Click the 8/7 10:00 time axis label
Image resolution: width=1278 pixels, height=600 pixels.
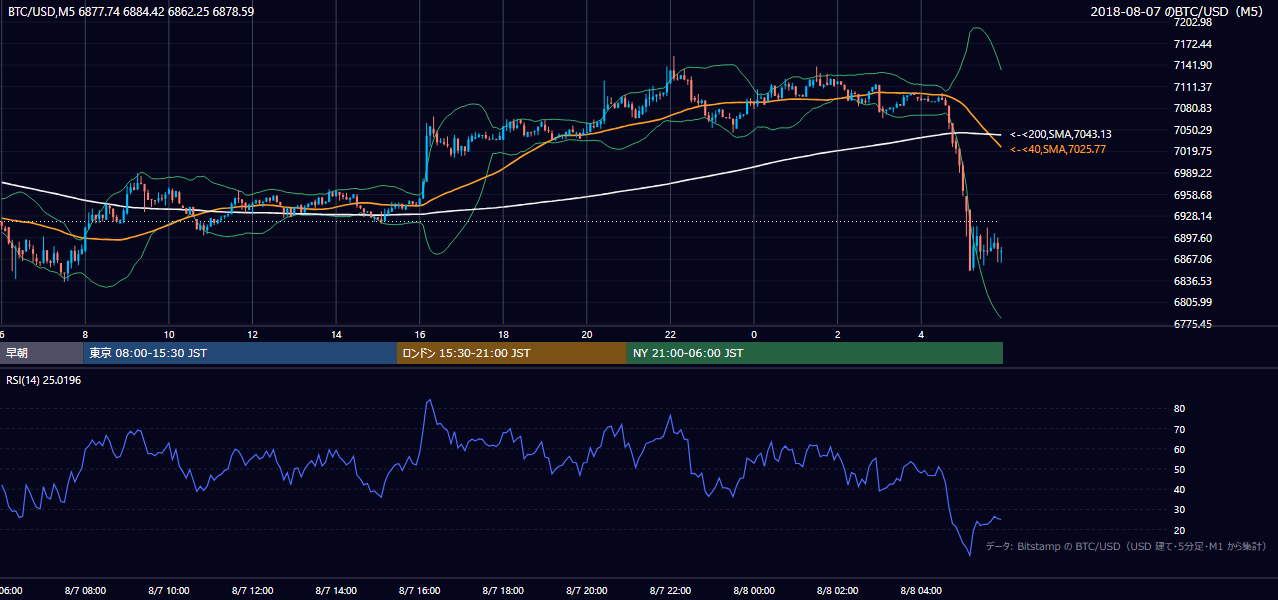click(169, 590)
